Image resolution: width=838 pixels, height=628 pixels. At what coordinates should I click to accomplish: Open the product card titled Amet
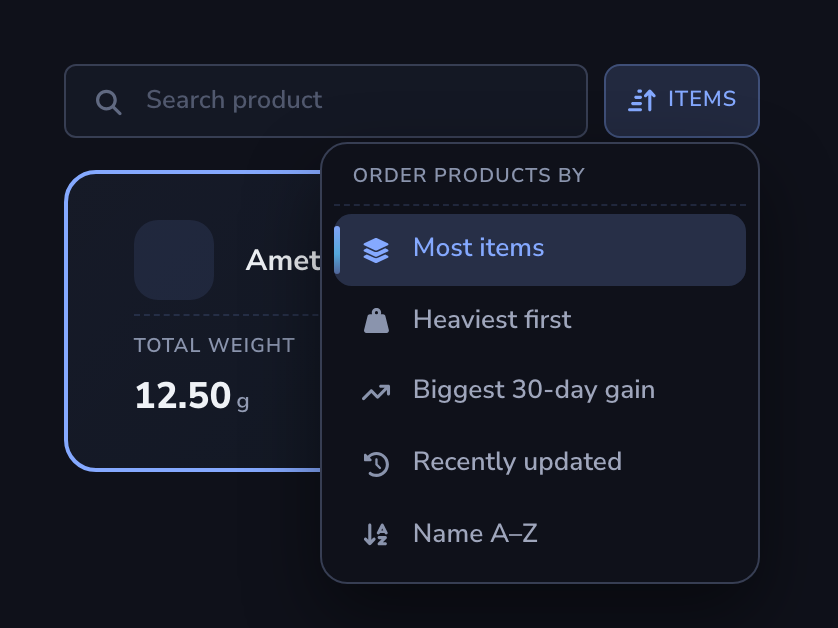pos(193,321)
